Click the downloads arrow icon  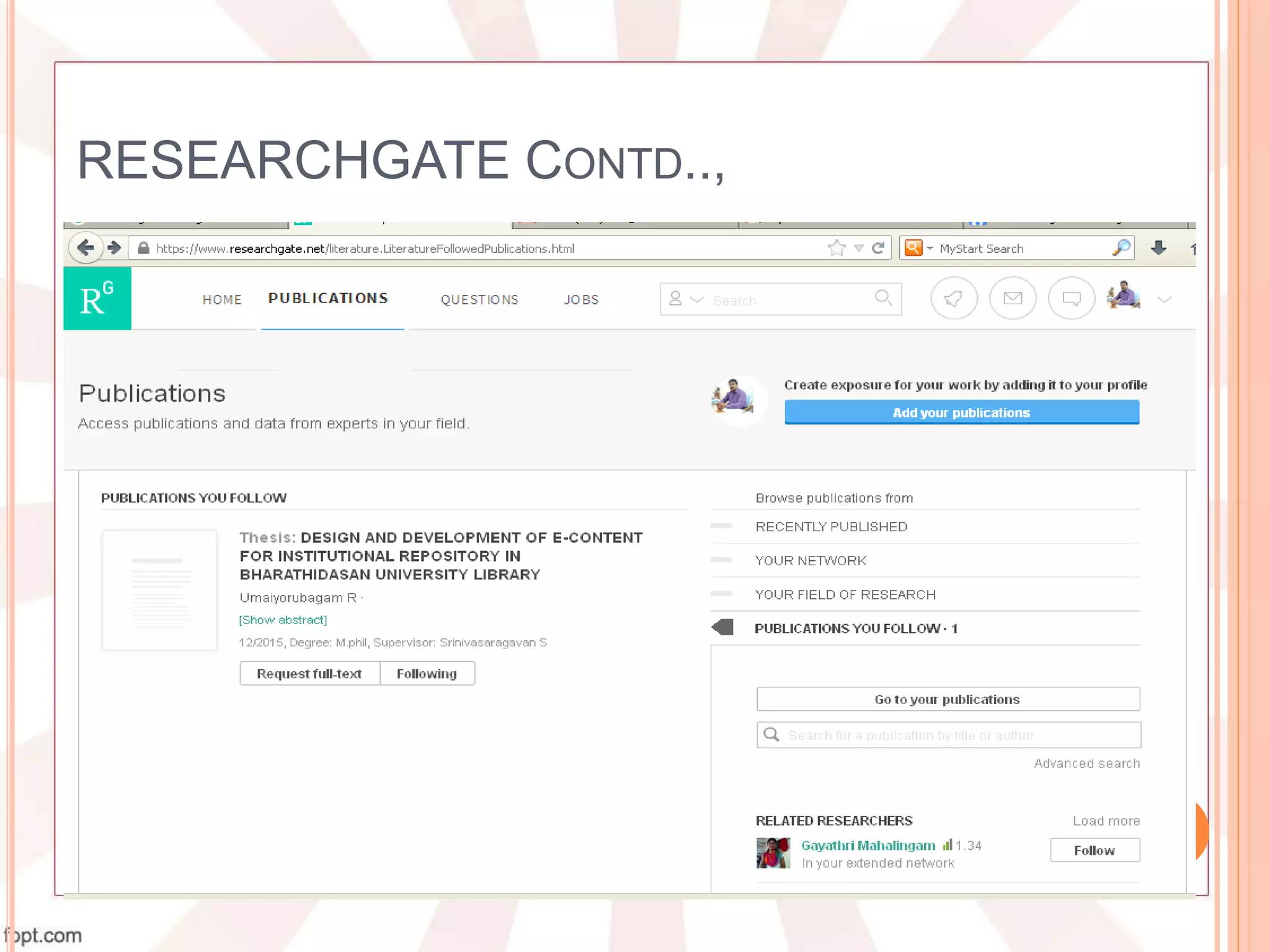click(x=1158, y=249)
